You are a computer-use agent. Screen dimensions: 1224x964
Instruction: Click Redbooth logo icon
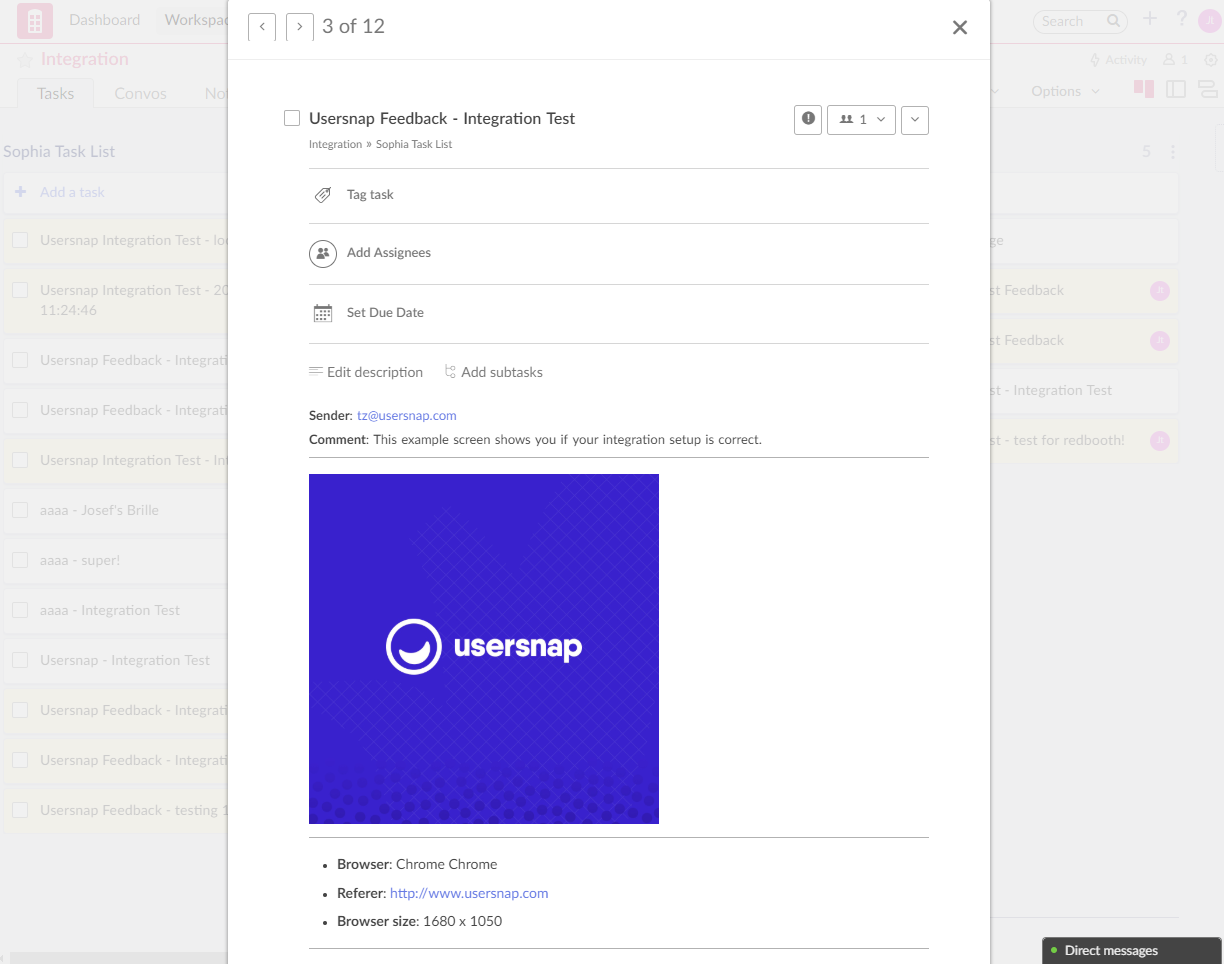point(35,20)
